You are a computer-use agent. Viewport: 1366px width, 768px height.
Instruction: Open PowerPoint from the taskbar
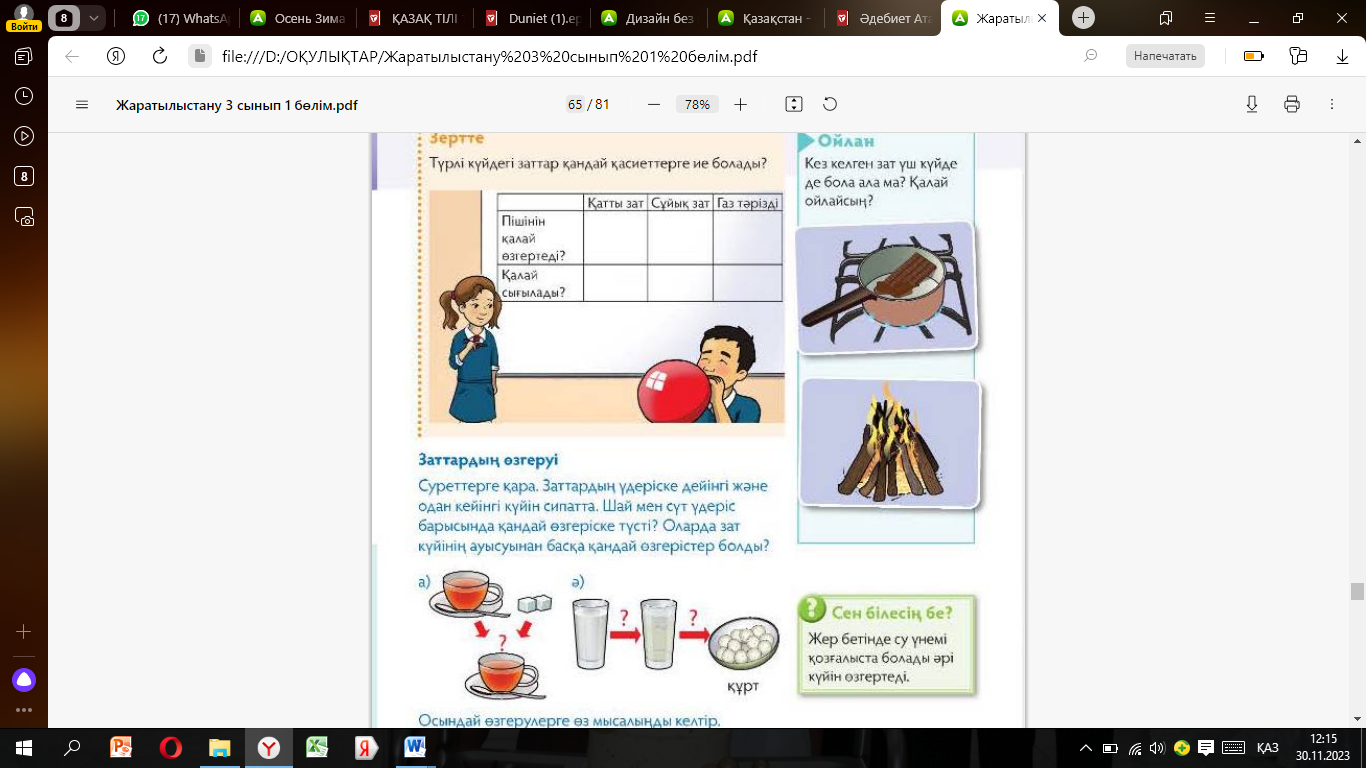(x=121, y=747)
